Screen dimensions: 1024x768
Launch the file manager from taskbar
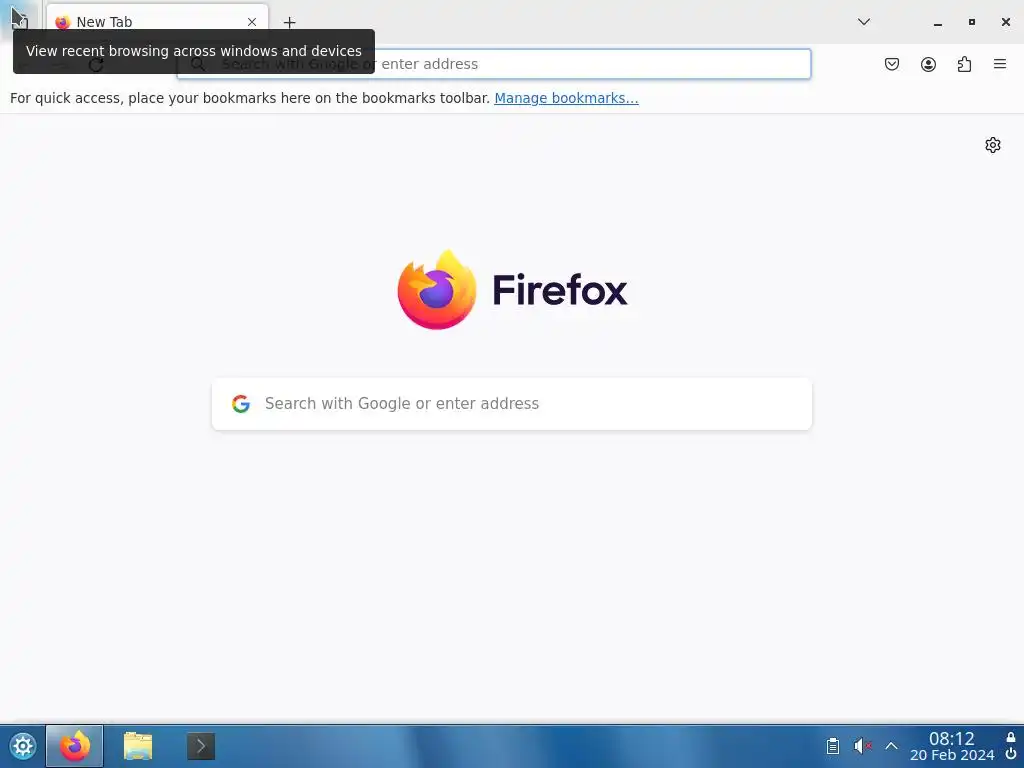138,746
